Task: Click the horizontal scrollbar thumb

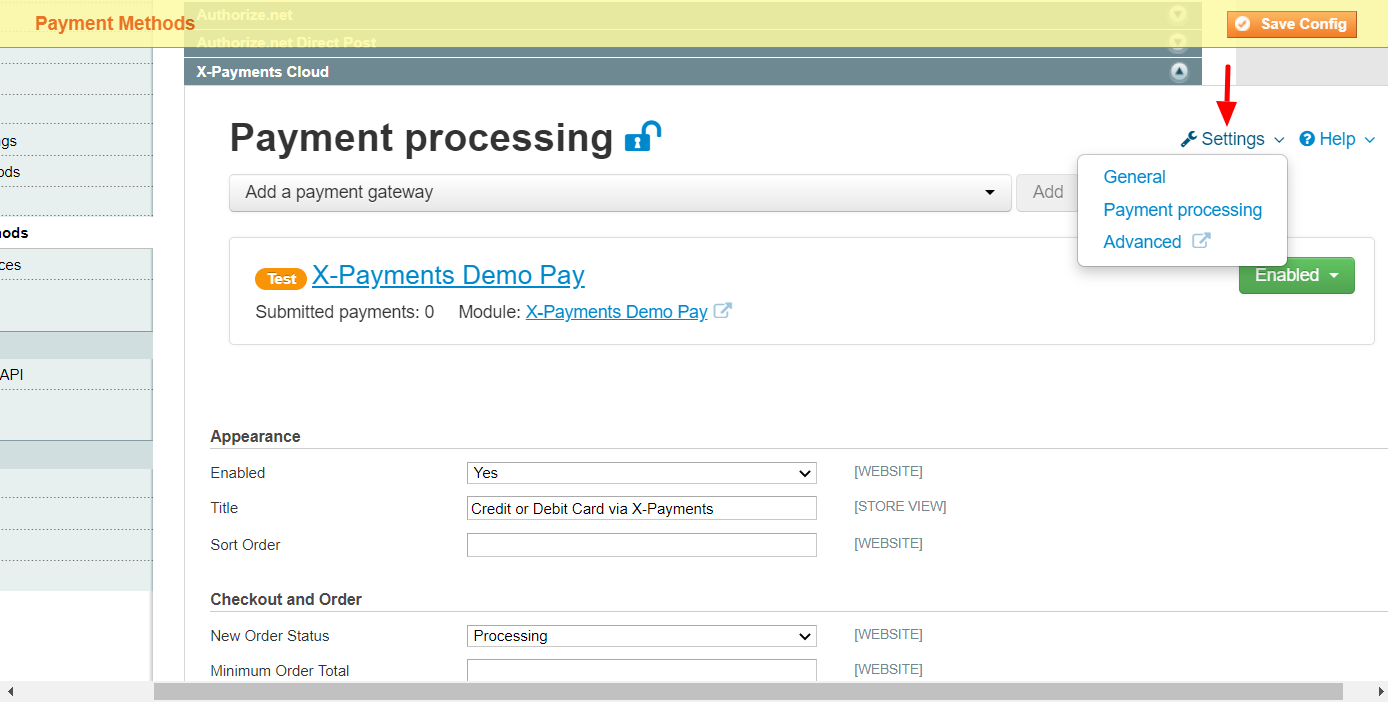Action: pyautogui.click(x=748, y=692)
